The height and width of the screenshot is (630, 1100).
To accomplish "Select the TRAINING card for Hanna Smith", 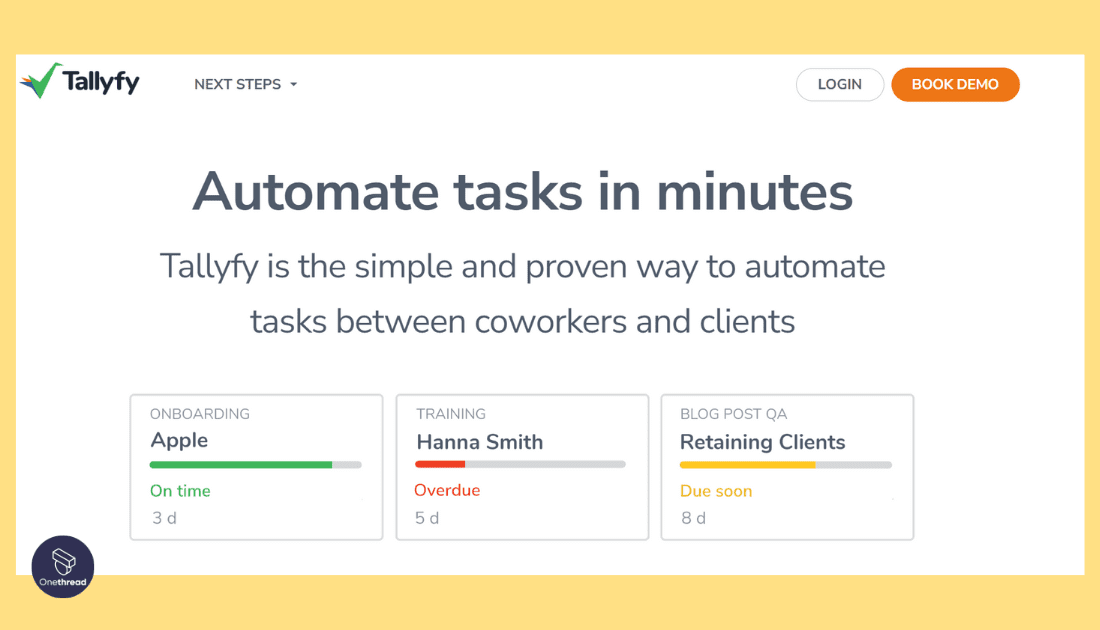I will [x=522, y=466].
